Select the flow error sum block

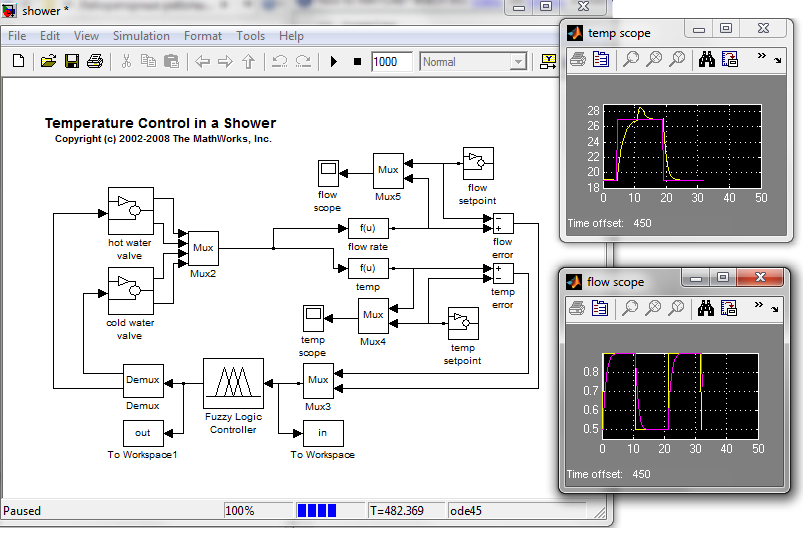(x=503, y=224)
